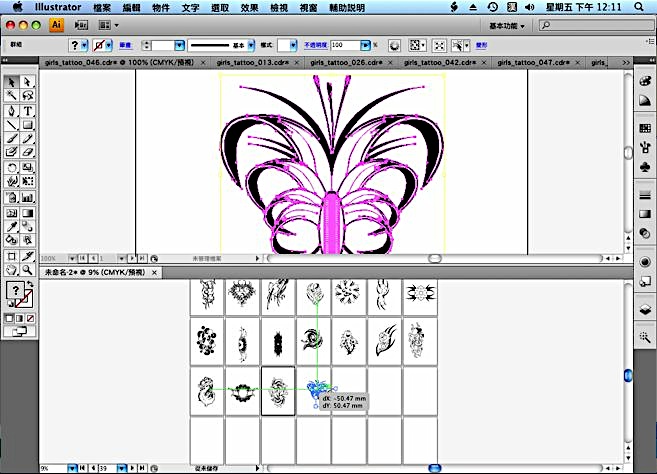657x474 pixels.
Task: Select the Slice tool
Action: click(x=27, y=256)
